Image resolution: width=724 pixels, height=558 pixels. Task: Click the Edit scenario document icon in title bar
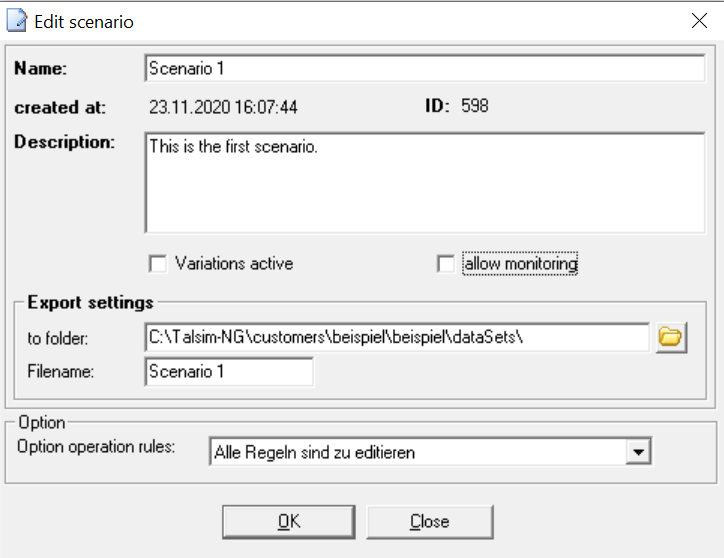click(x=16, y=21)
